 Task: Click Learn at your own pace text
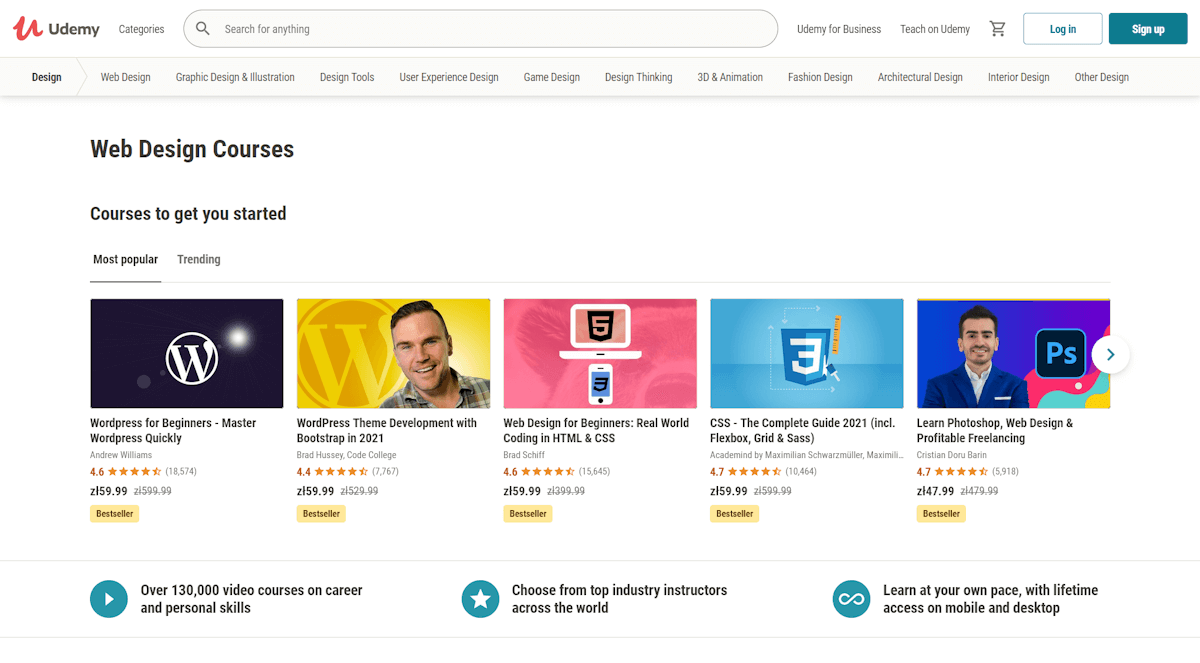point(990,599)
